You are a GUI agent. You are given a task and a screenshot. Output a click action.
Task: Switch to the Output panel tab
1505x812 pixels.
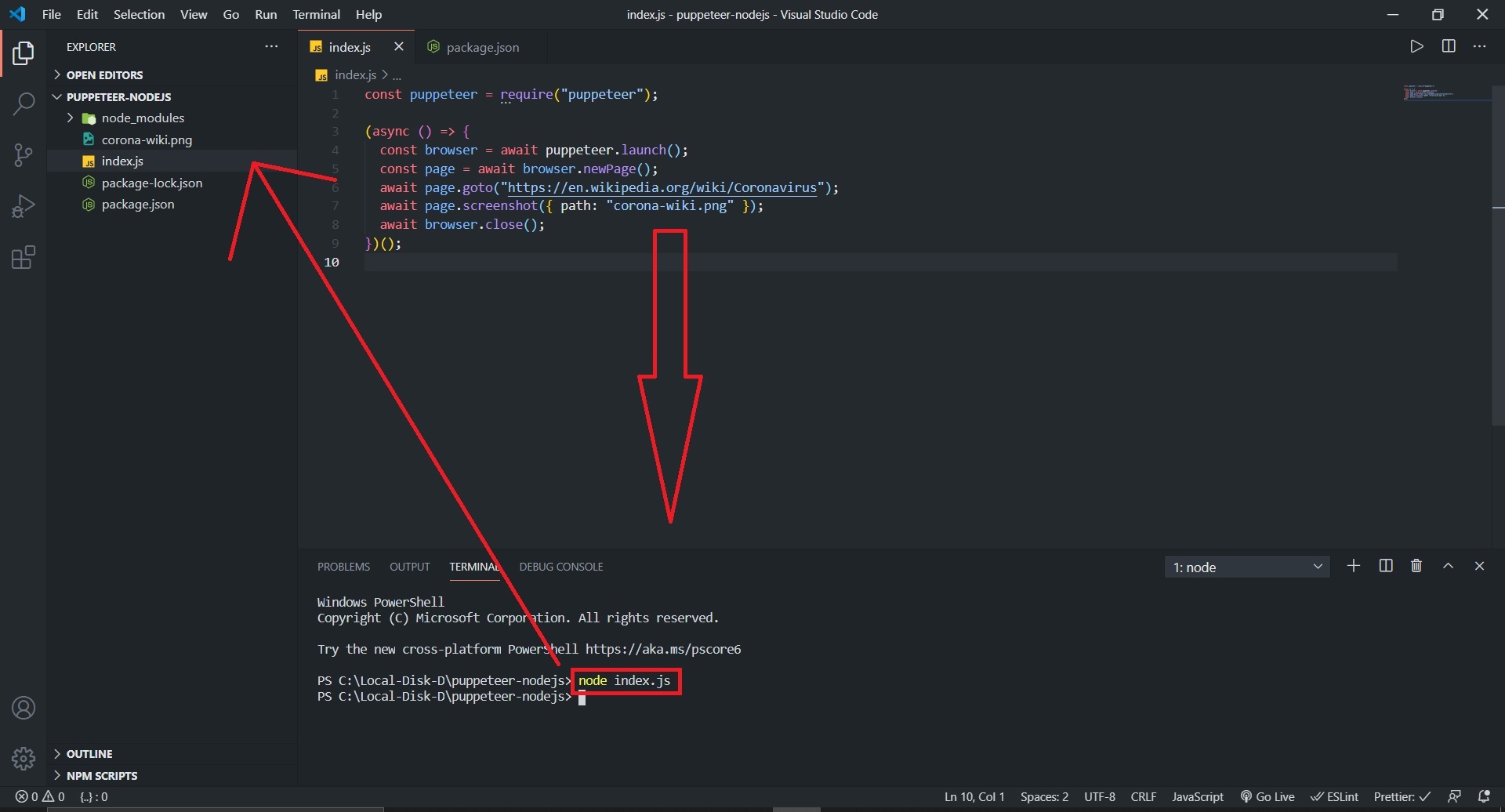pos(409,567)
